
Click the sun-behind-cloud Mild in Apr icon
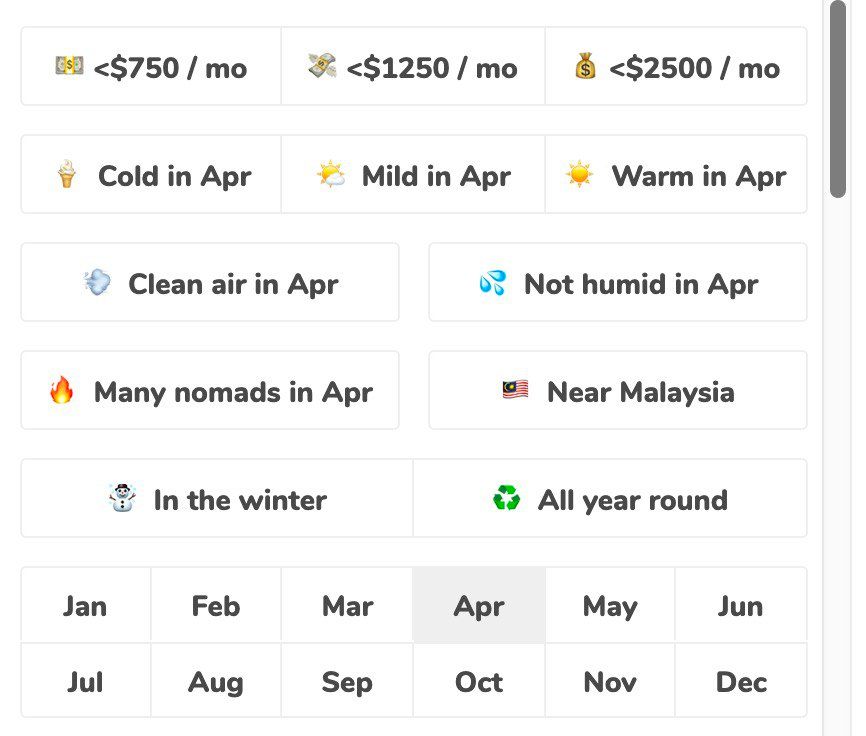click(x=331, y=176)
